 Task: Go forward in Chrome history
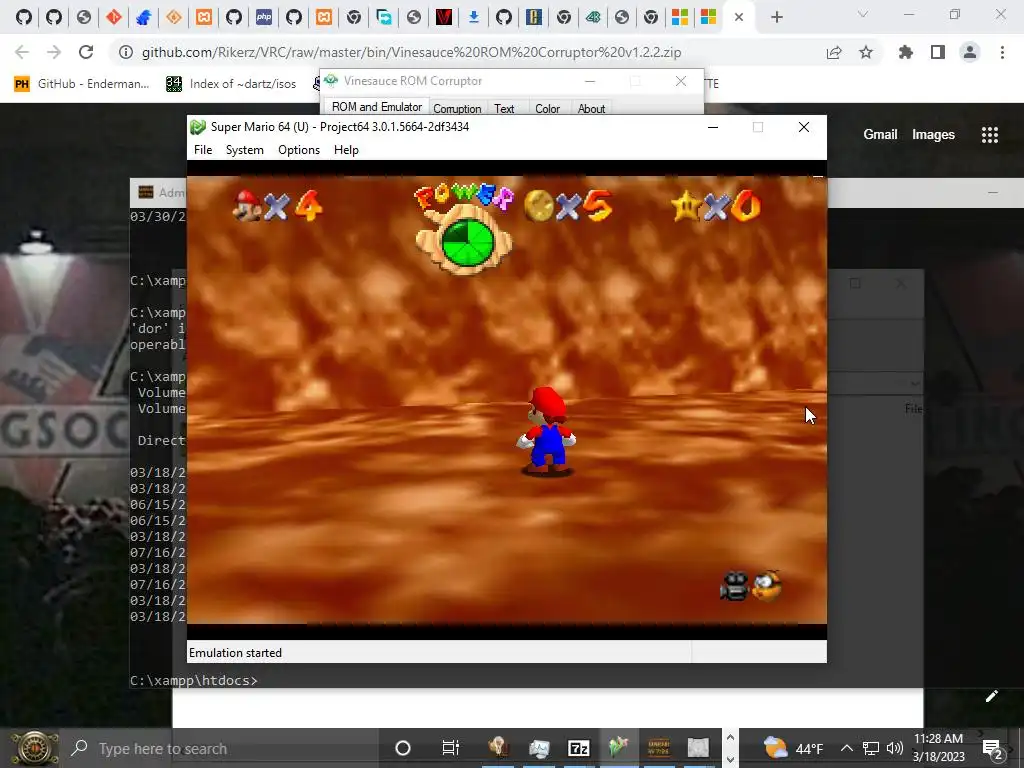click(x=54, y=52)
